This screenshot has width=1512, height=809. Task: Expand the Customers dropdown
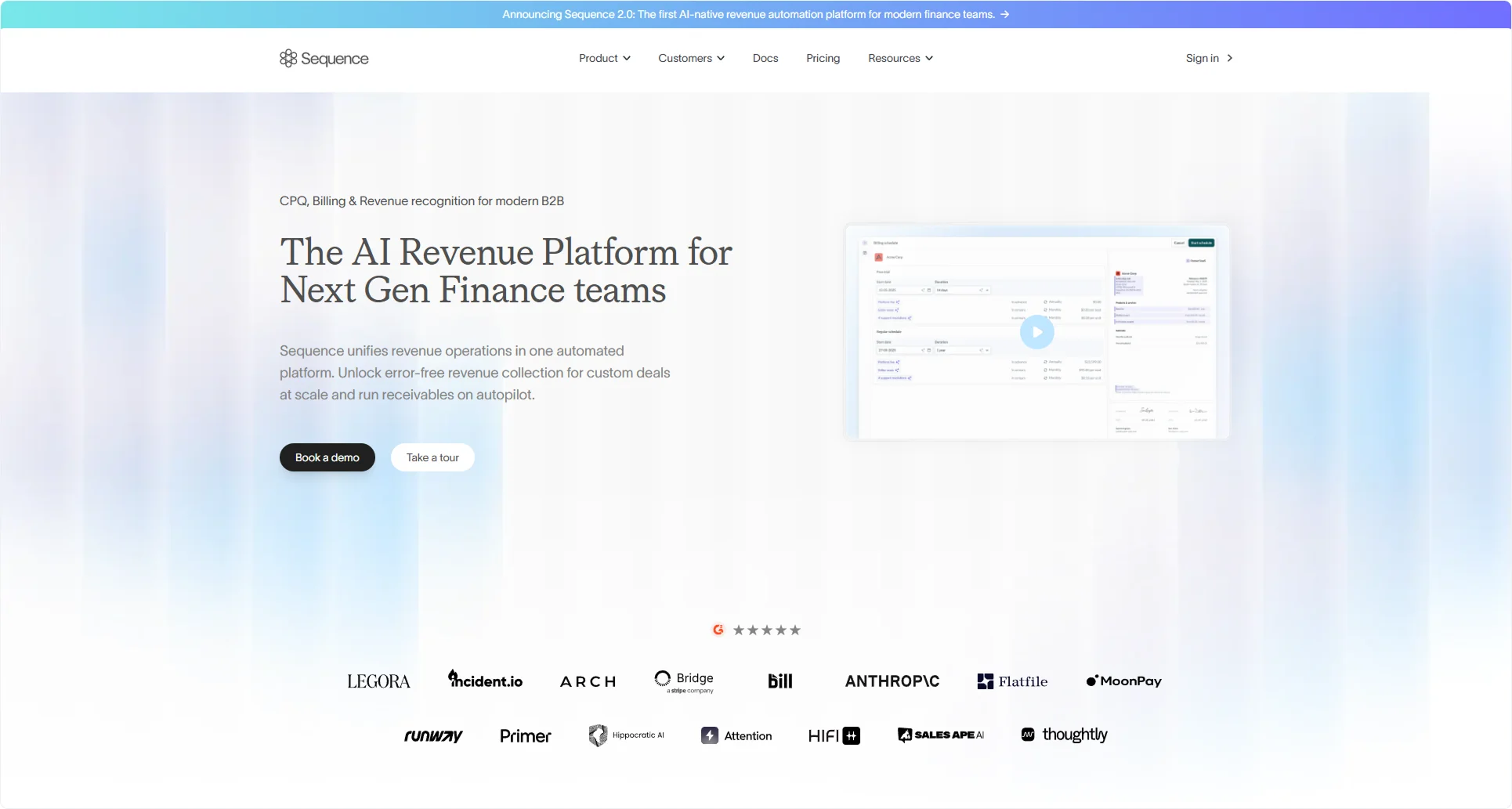click(x=690, y=58)
